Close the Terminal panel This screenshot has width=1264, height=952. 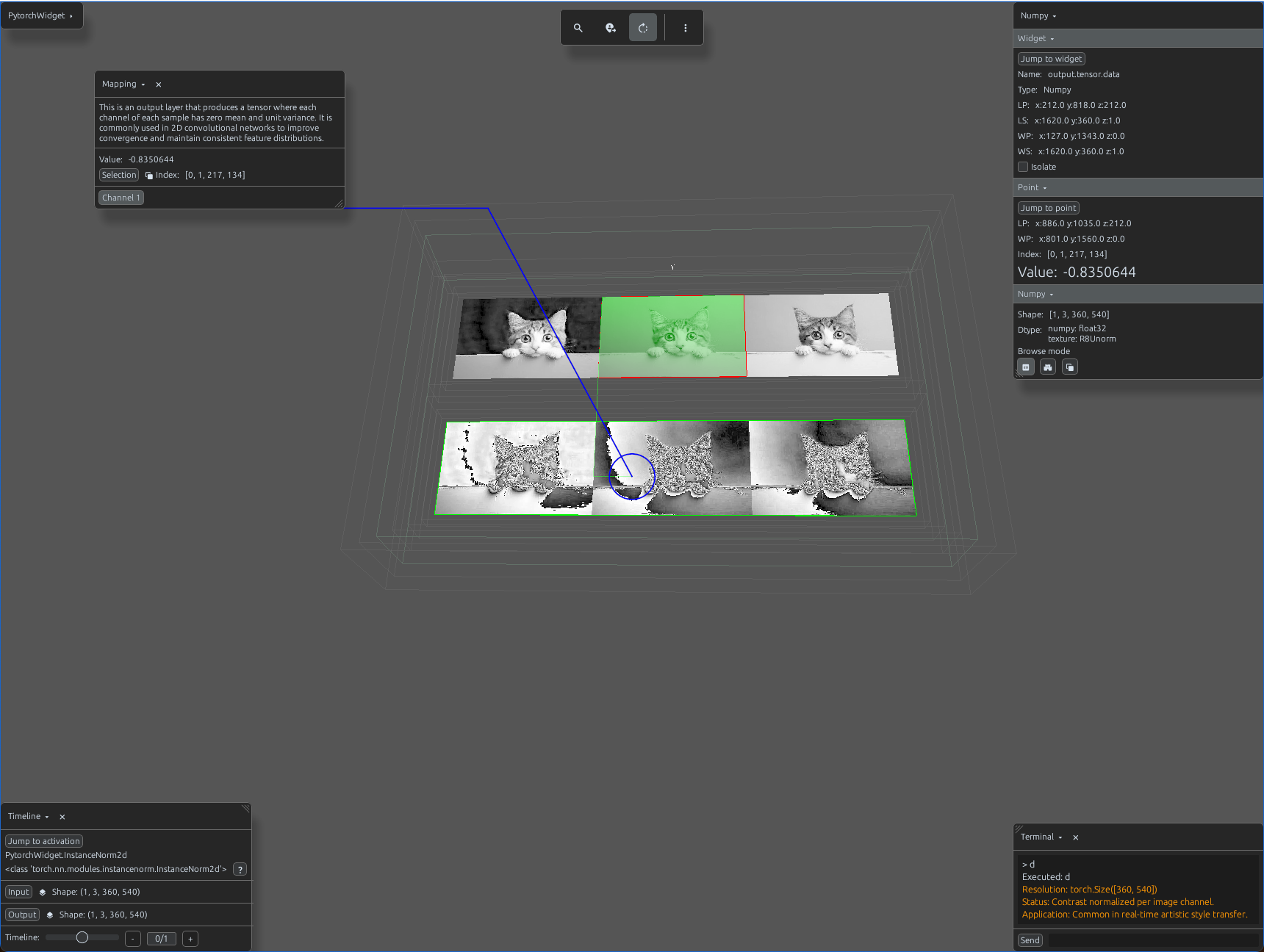[x=1076, y=837]
